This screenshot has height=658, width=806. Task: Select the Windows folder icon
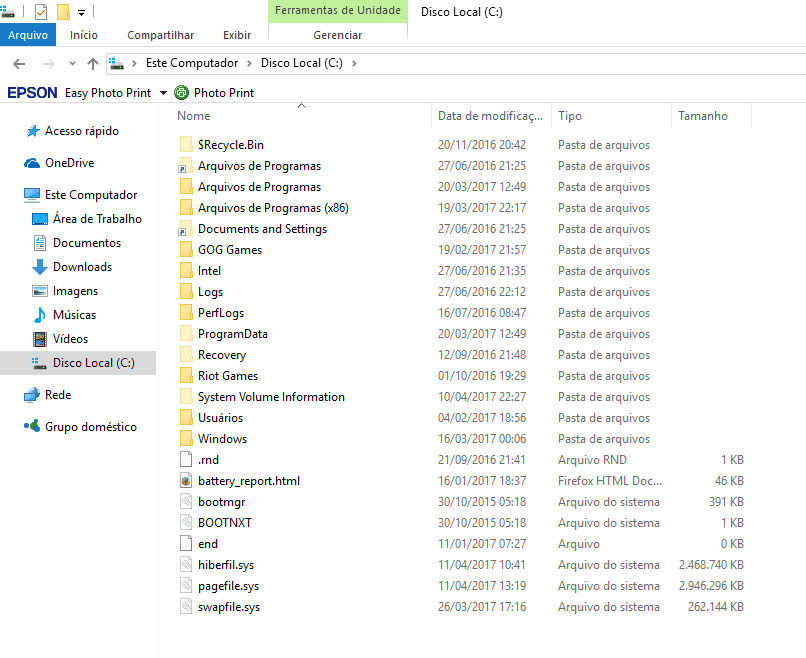point(186,439)
